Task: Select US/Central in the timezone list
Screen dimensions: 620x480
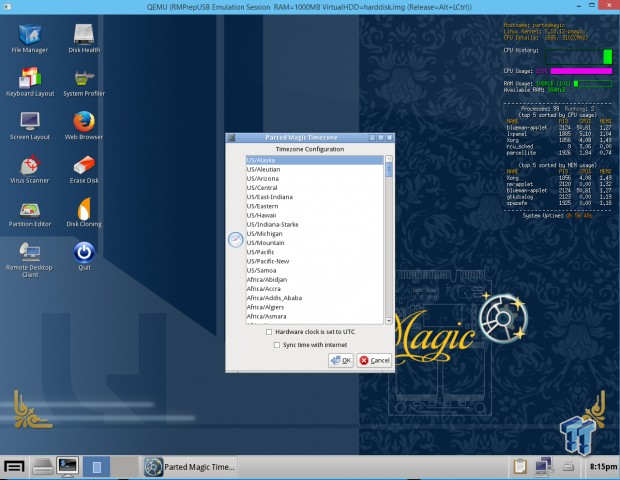Action: tap(315, 188)
